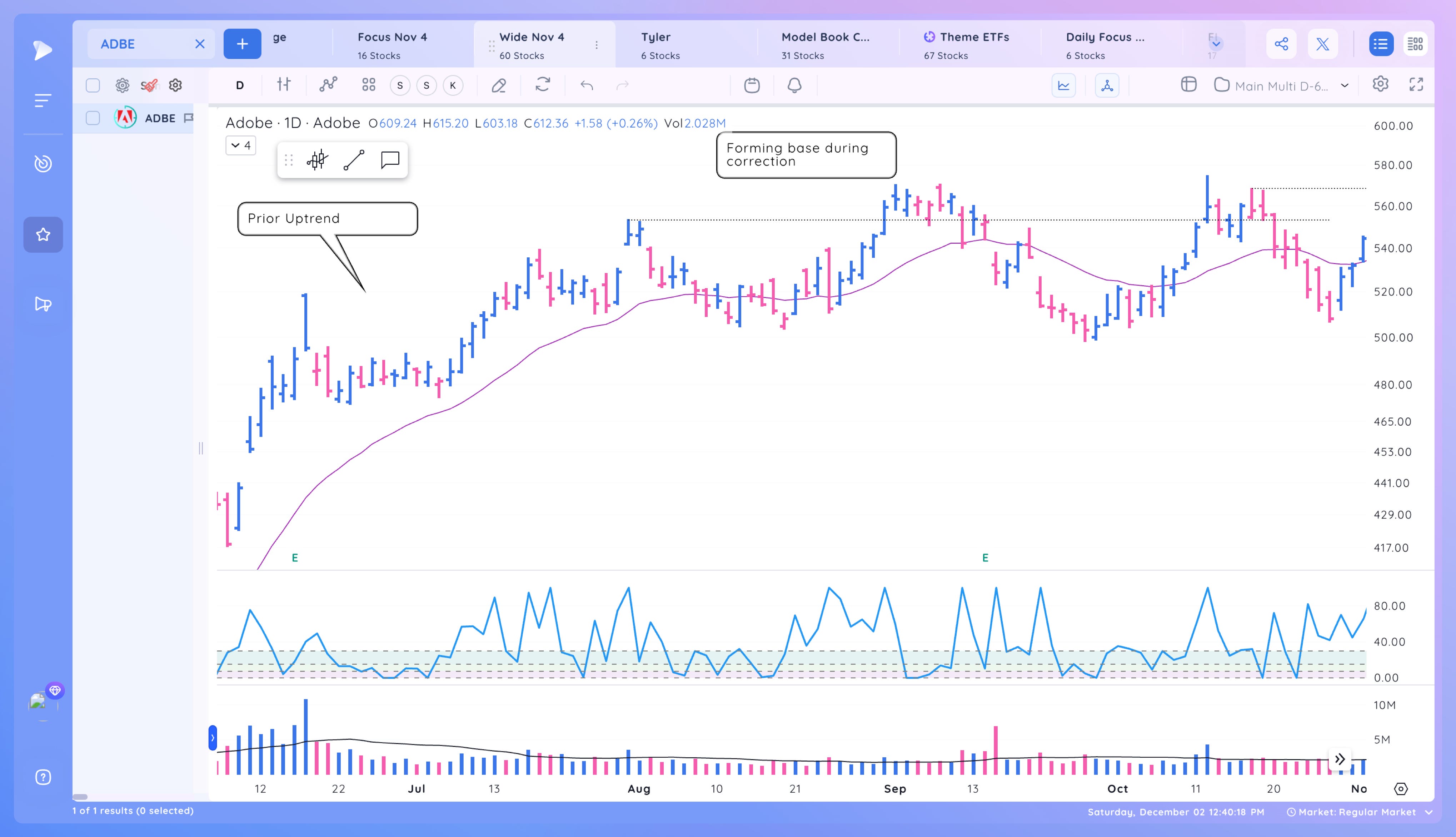The height and width of the screenshot is (837, 1456).
Task: Toggle the ADBE row checkbox
Action: click(x=93, y=118)
